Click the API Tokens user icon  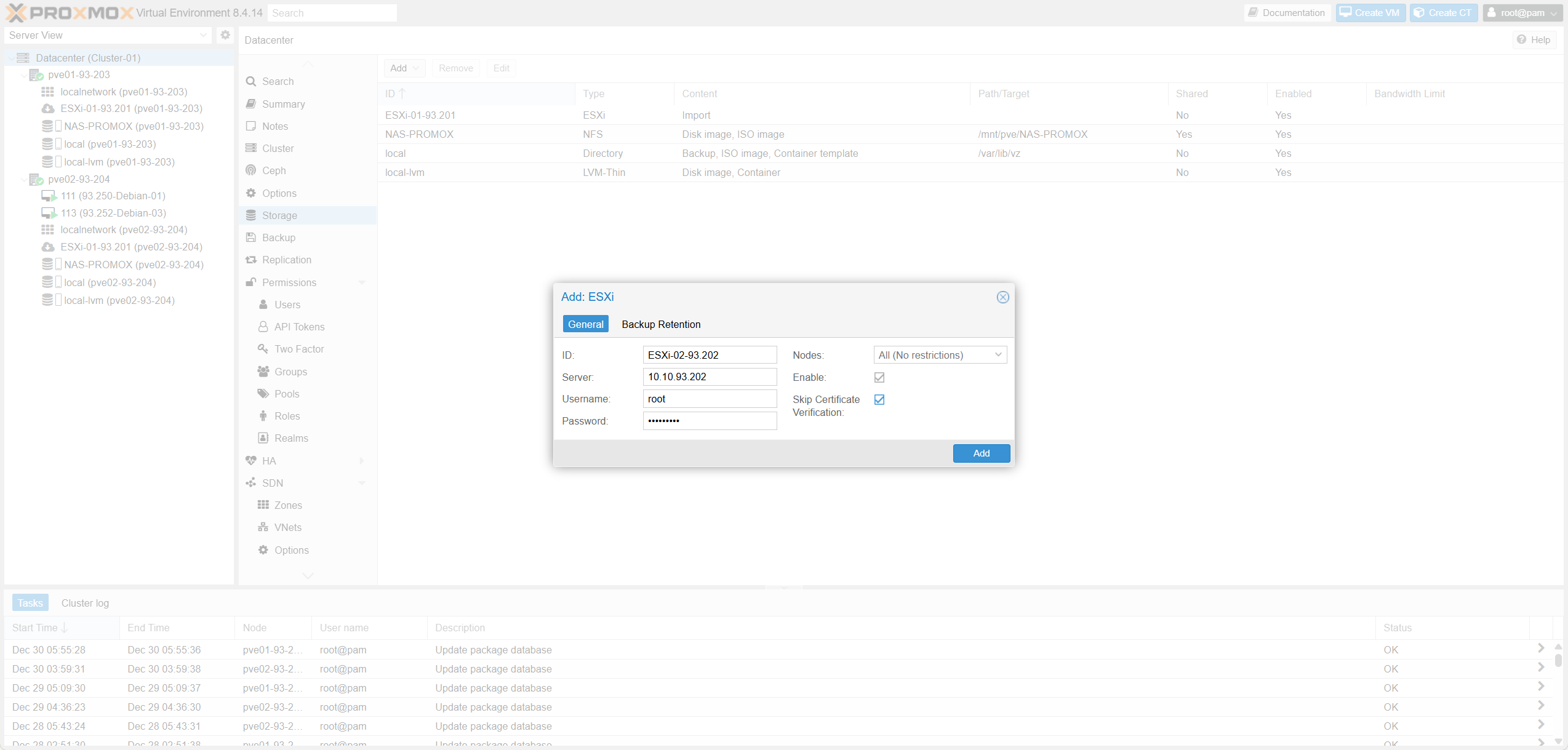tap(263, 327)
